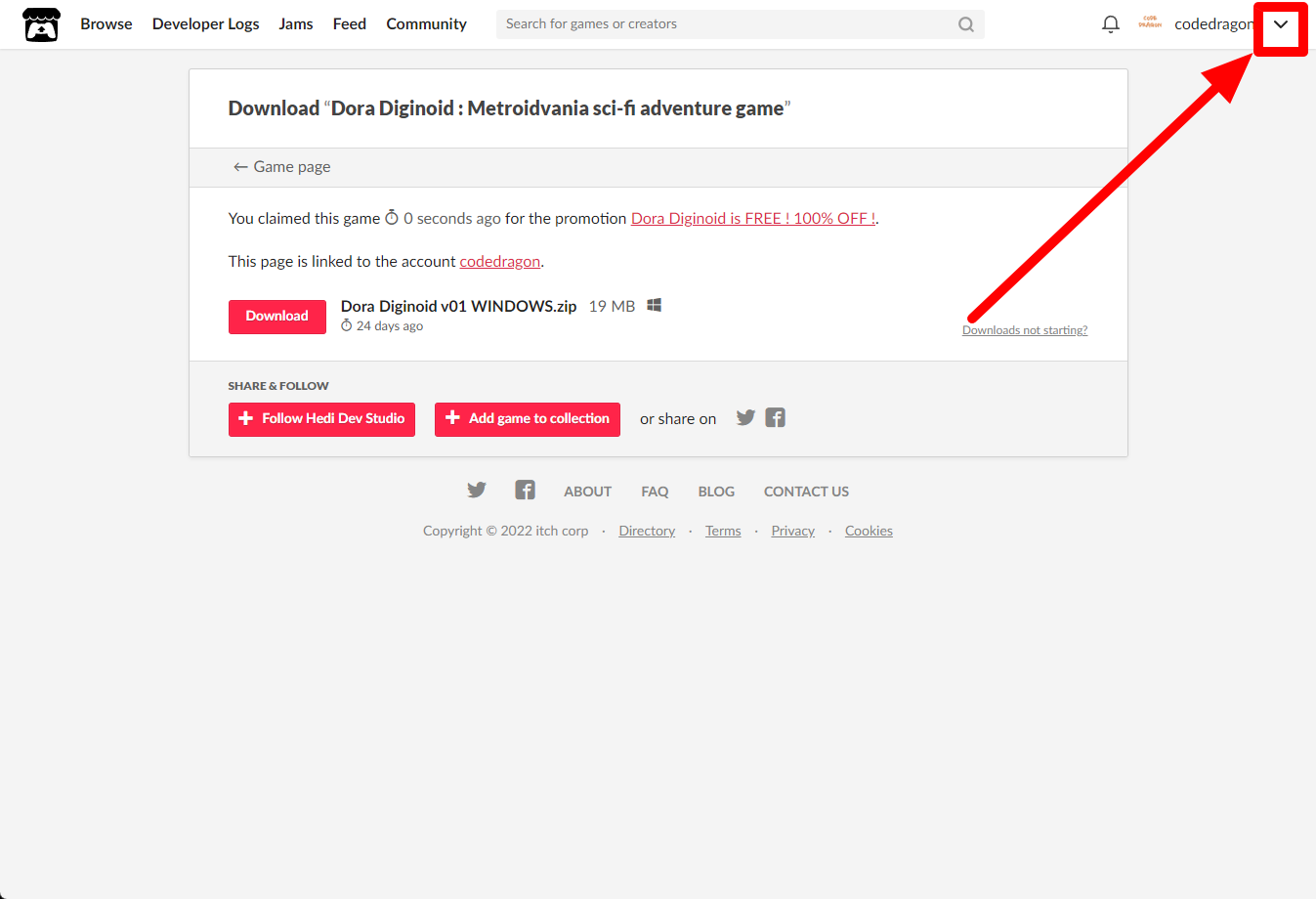The width and height of the screenshot is (1316, 899).
Task: Open the Browse menu
Action: 106,24
